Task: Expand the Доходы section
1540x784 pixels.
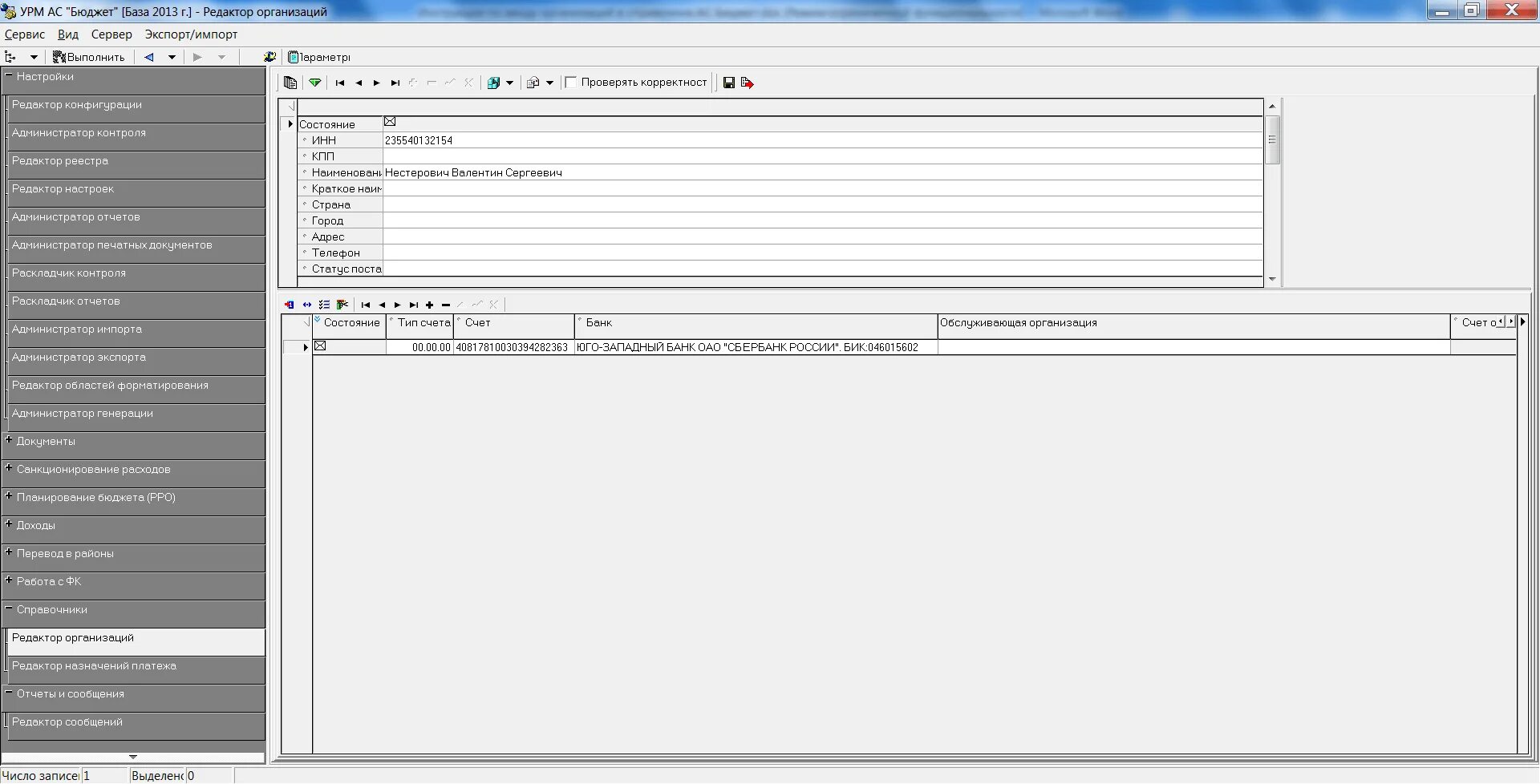Action: [x=9, y=524]
